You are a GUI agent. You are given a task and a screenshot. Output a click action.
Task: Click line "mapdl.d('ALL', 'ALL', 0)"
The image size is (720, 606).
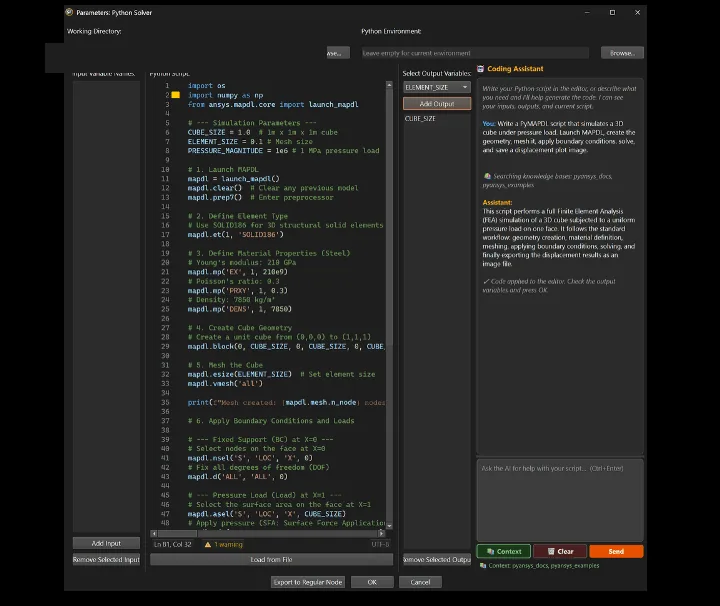(237, 477)
